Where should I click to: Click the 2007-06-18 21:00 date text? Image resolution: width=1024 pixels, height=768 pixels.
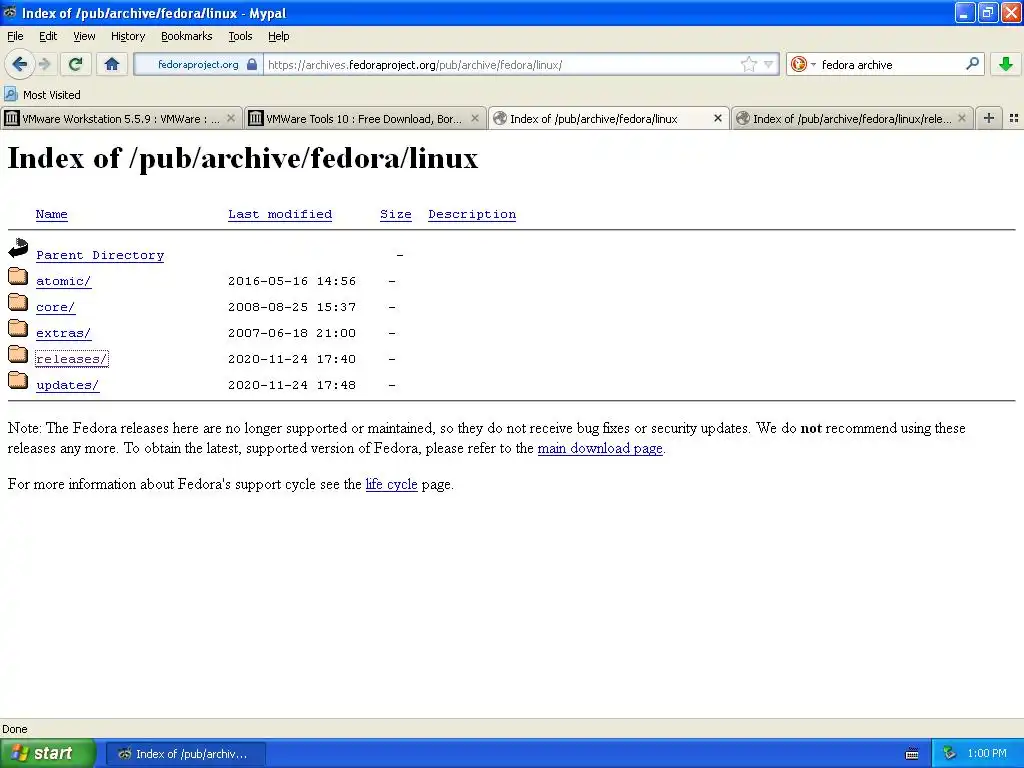(x=292, y=333)
